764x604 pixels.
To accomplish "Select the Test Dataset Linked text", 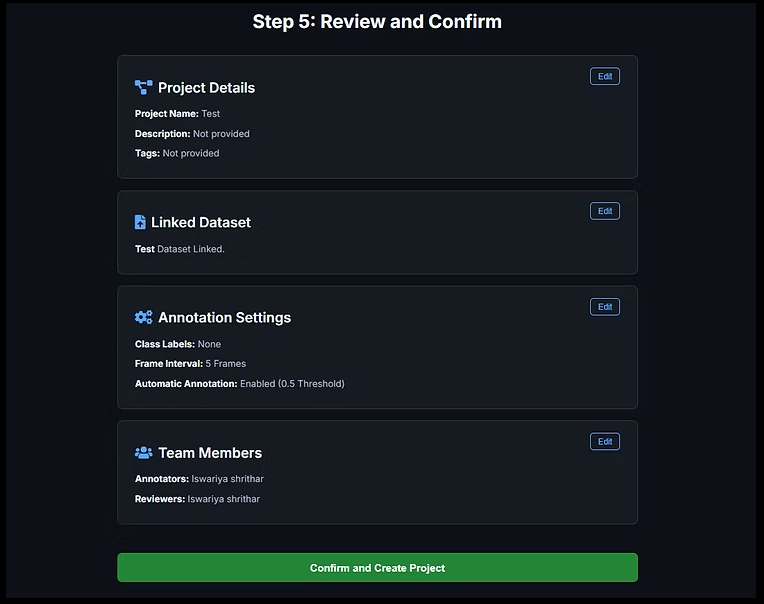I will point(180,249).
